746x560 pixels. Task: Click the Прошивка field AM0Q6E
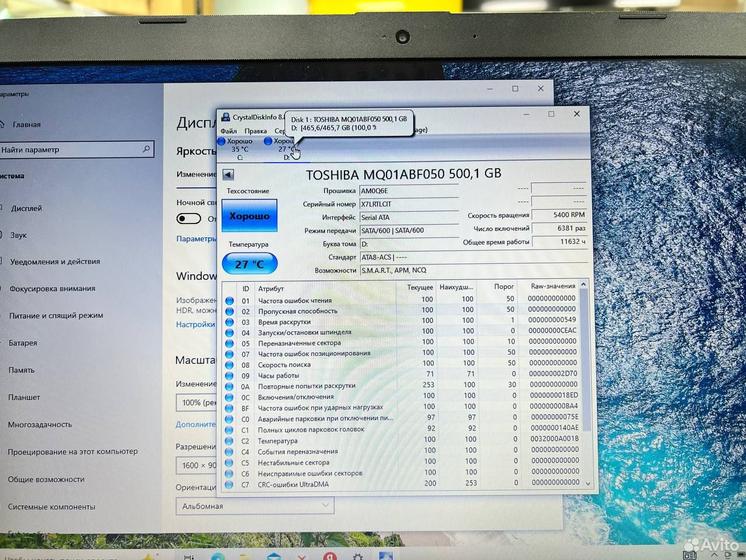tap(408, 191)
